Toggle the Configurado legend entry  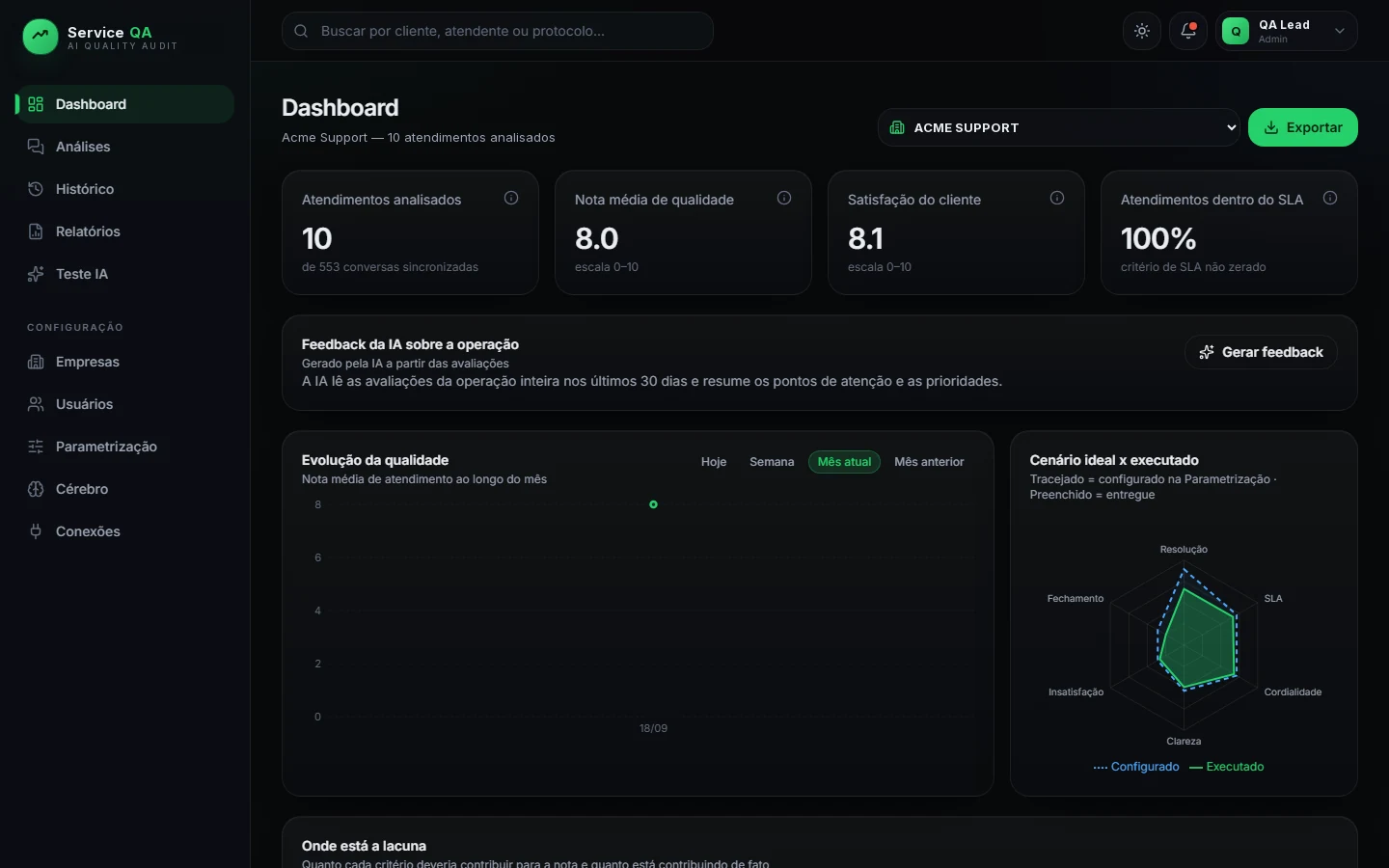(x=1136, y=767)
